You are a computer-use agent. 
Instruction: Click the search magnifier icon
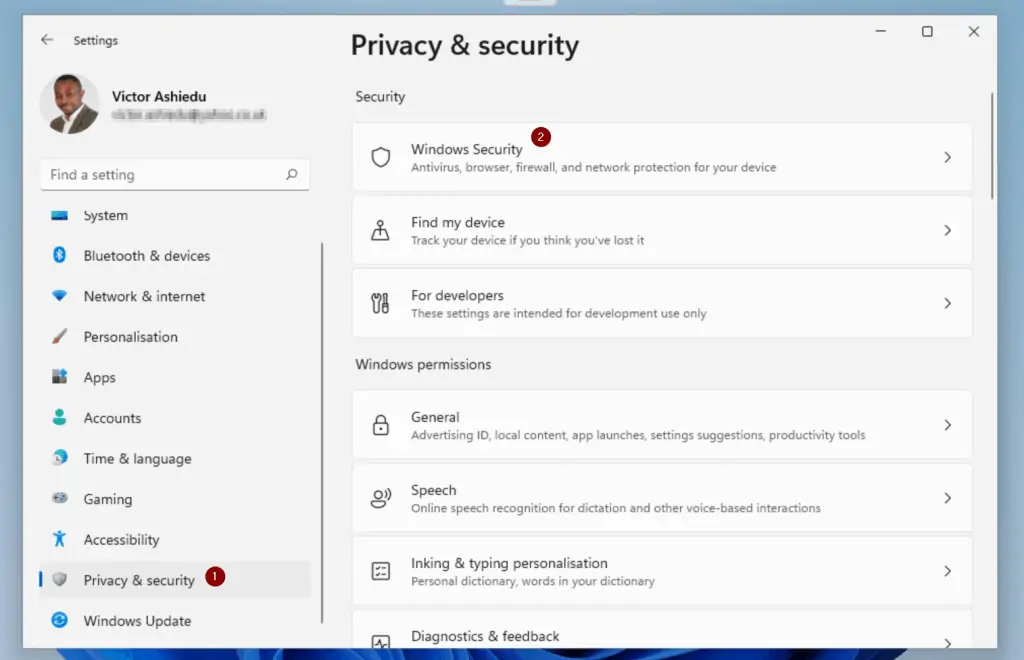291,174
